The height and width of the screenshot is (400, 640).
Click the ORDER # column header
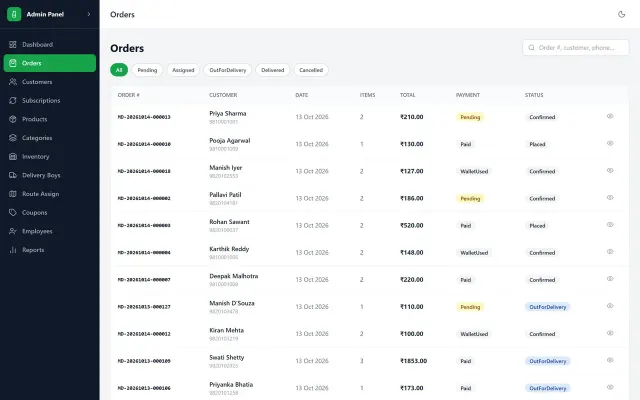click(x=129, y=95)
